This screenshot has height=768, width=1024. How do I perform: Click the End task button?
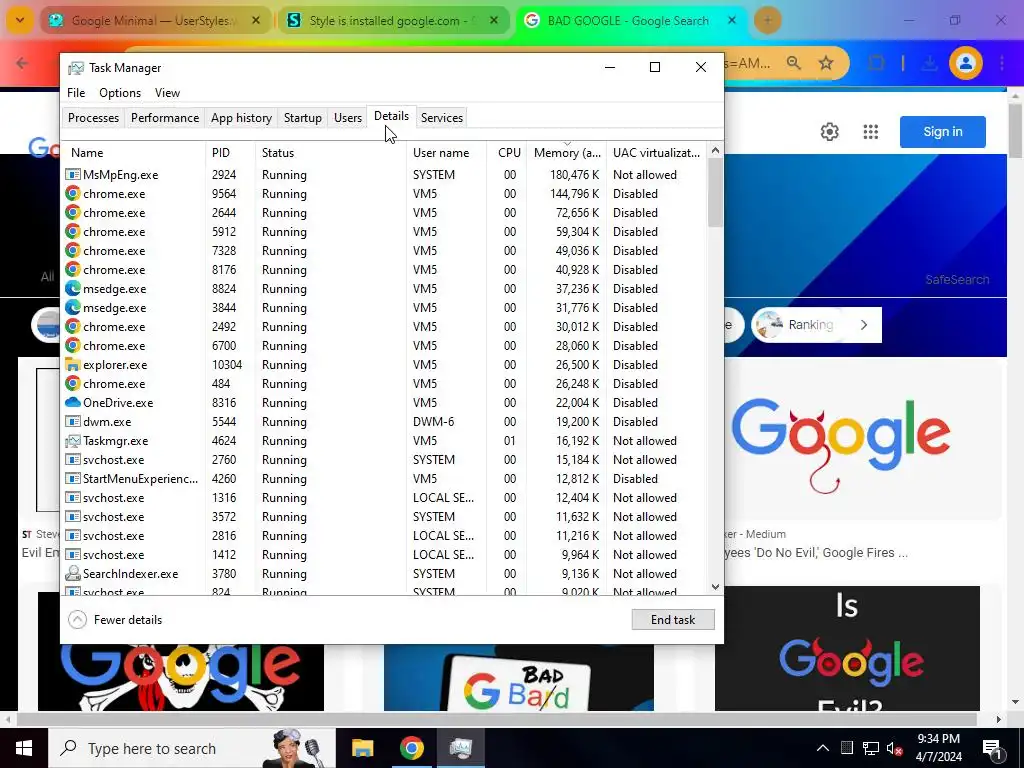(673, 620)
